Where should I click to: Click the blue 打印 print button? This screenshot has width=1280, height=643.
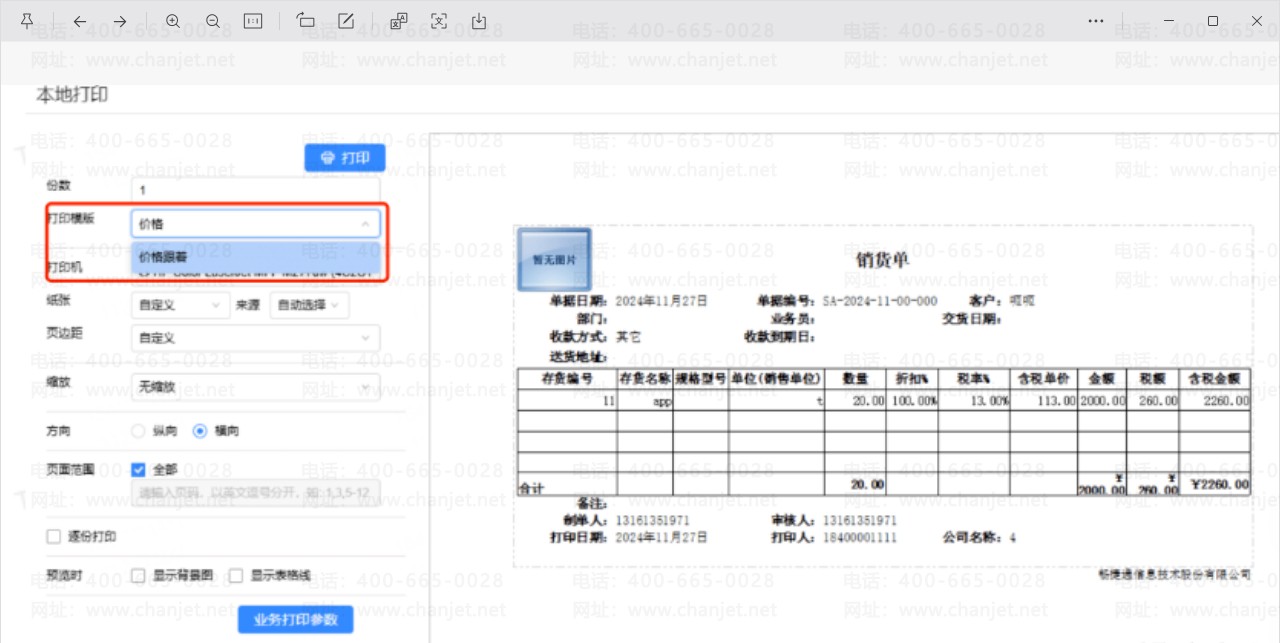click(345, 158)
